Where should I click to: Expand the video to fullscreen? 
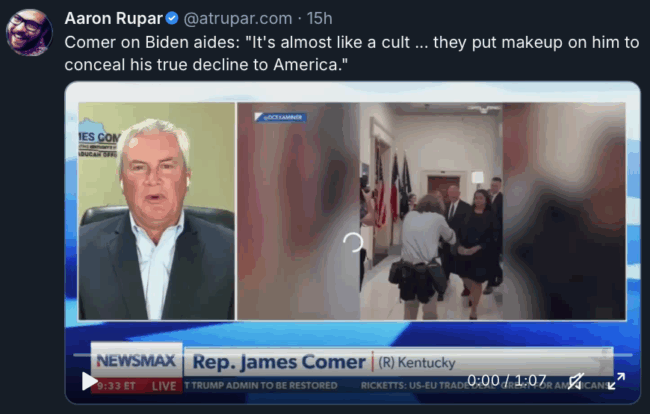[x=616, y=381]
